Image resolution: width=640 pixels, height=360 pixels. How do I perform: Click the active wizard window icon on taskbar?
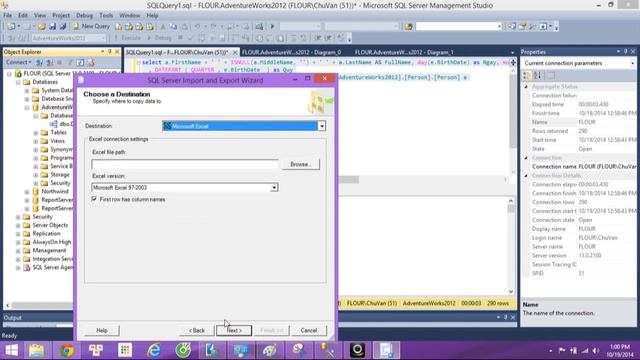tap(386, 350)
